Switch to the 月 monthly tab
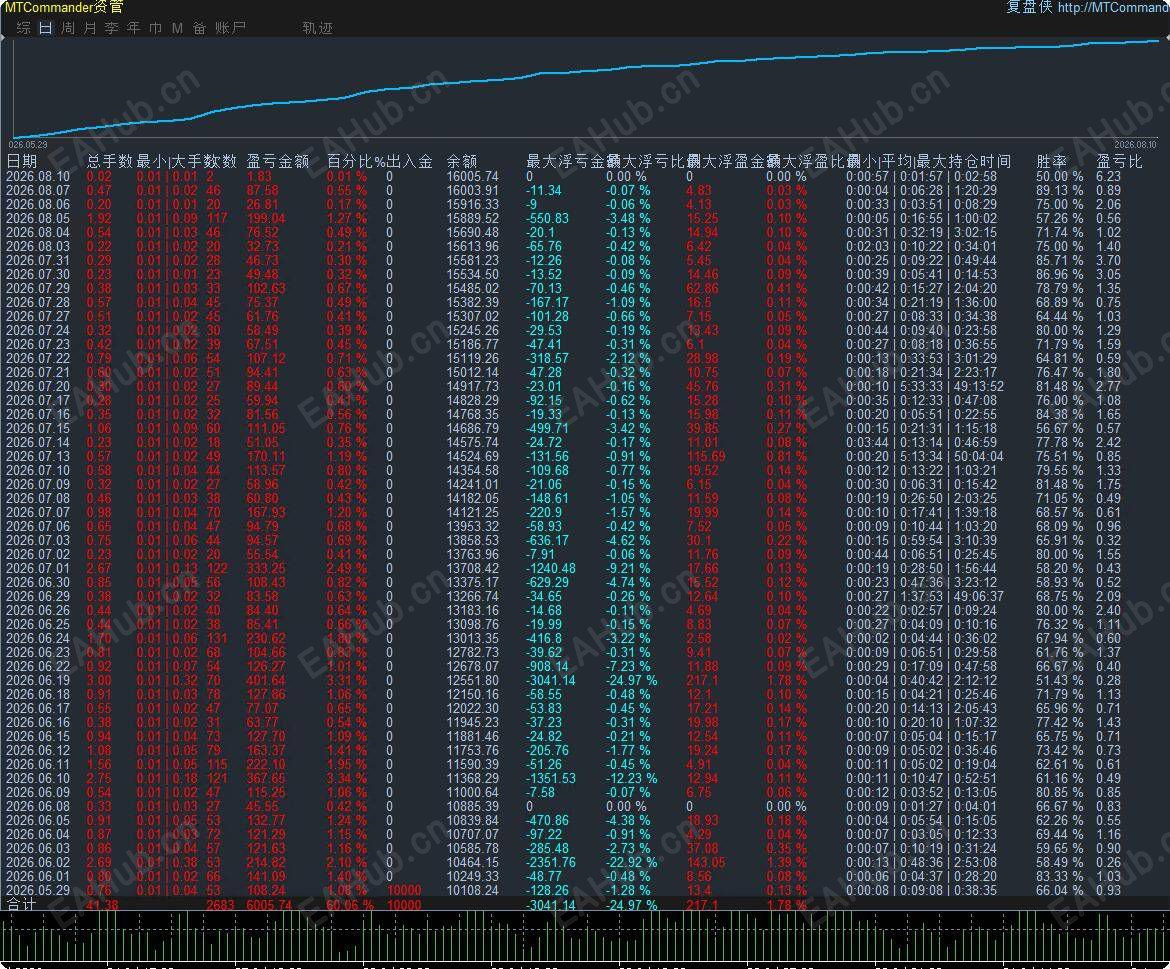 pos(90,28)
